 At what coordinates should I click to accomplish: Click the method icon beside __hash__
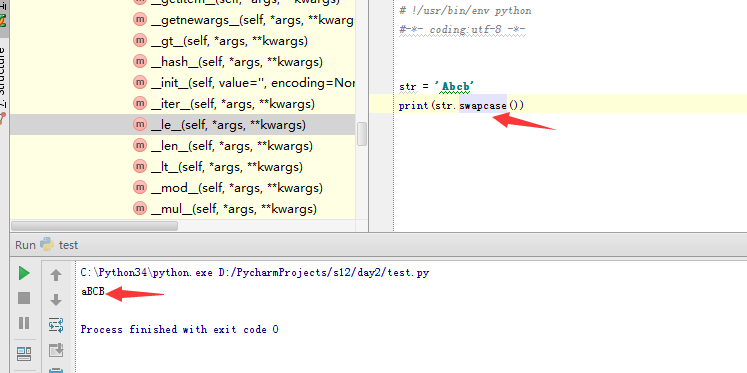click(140, 61)
